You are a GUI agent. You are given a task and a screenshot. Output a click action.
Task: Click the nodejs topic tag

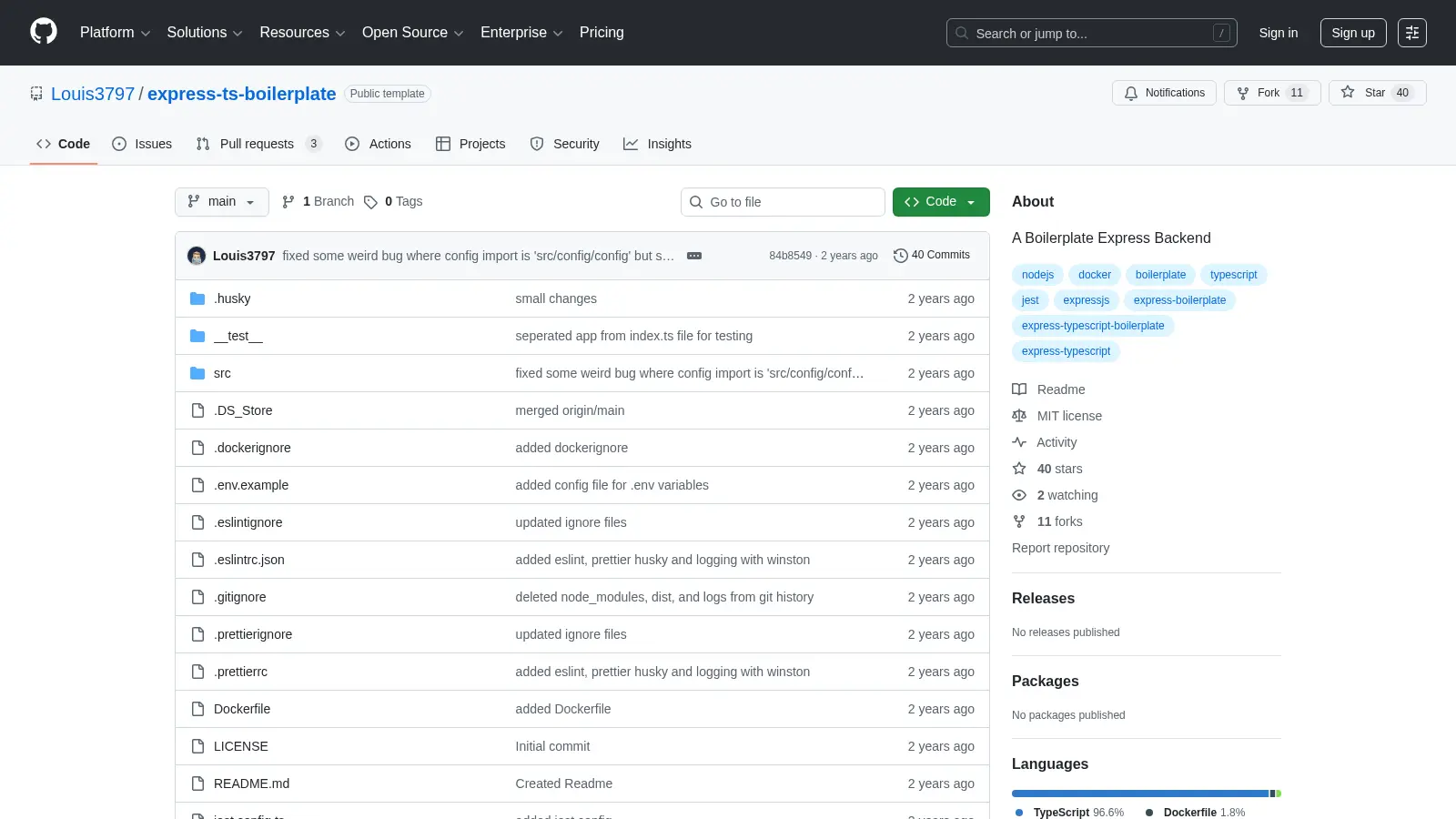click(1037, 275)
